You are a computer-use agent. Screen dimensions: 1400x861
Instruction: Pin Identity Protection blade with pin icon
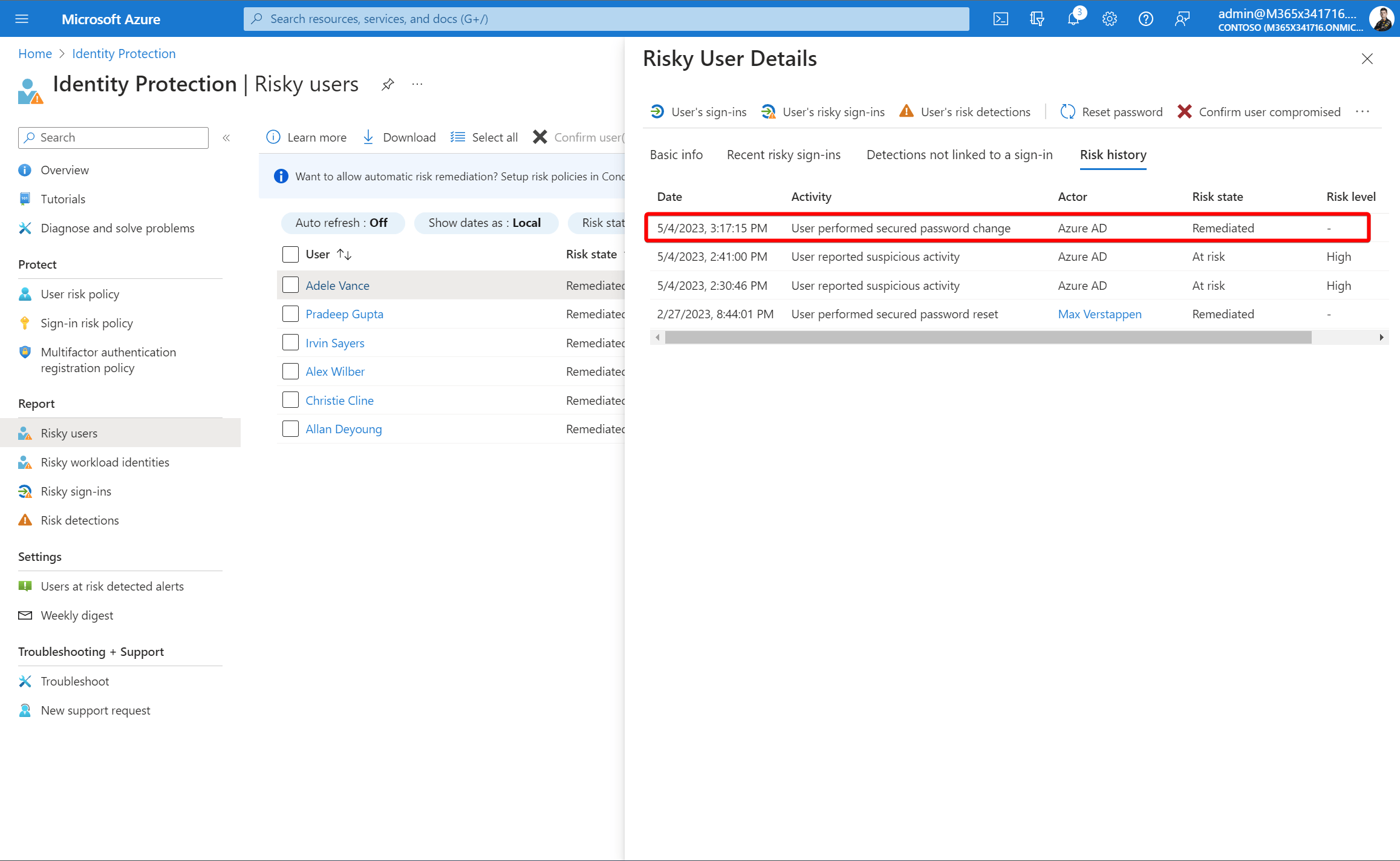coord(388,84)
